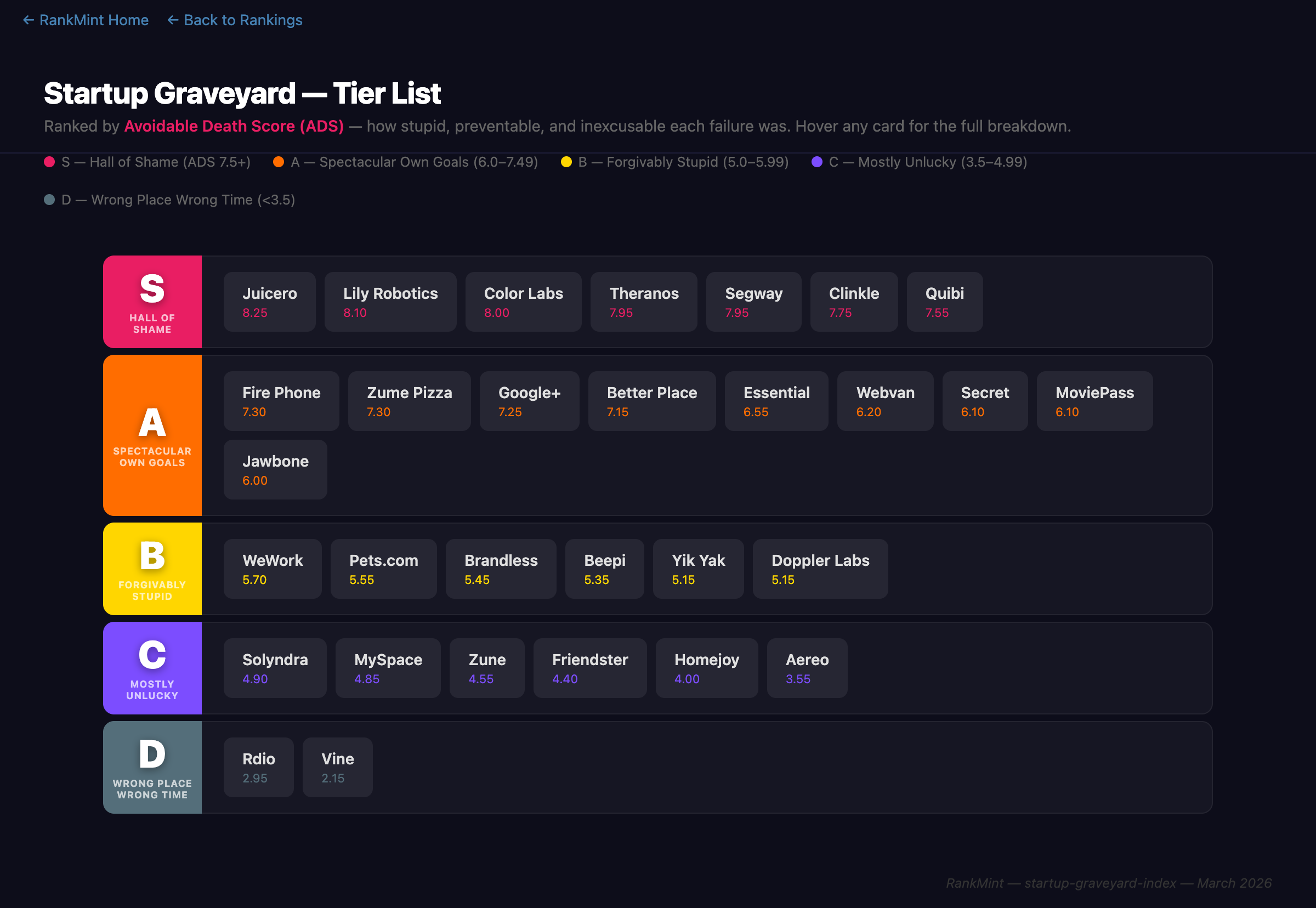Click the Vine card in D tier
The height and width of the screenshot is (908, 1316).
[x=337, y=767]
